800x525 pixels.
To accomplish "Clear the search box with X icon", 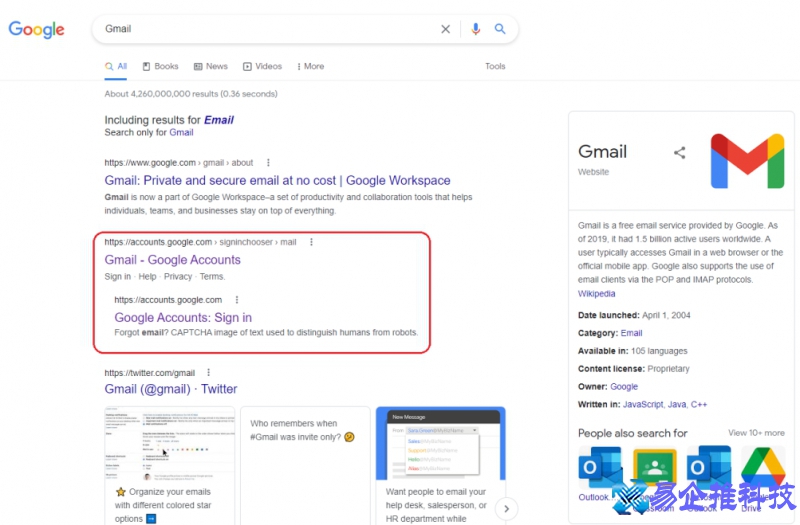I will pos(446,29).
